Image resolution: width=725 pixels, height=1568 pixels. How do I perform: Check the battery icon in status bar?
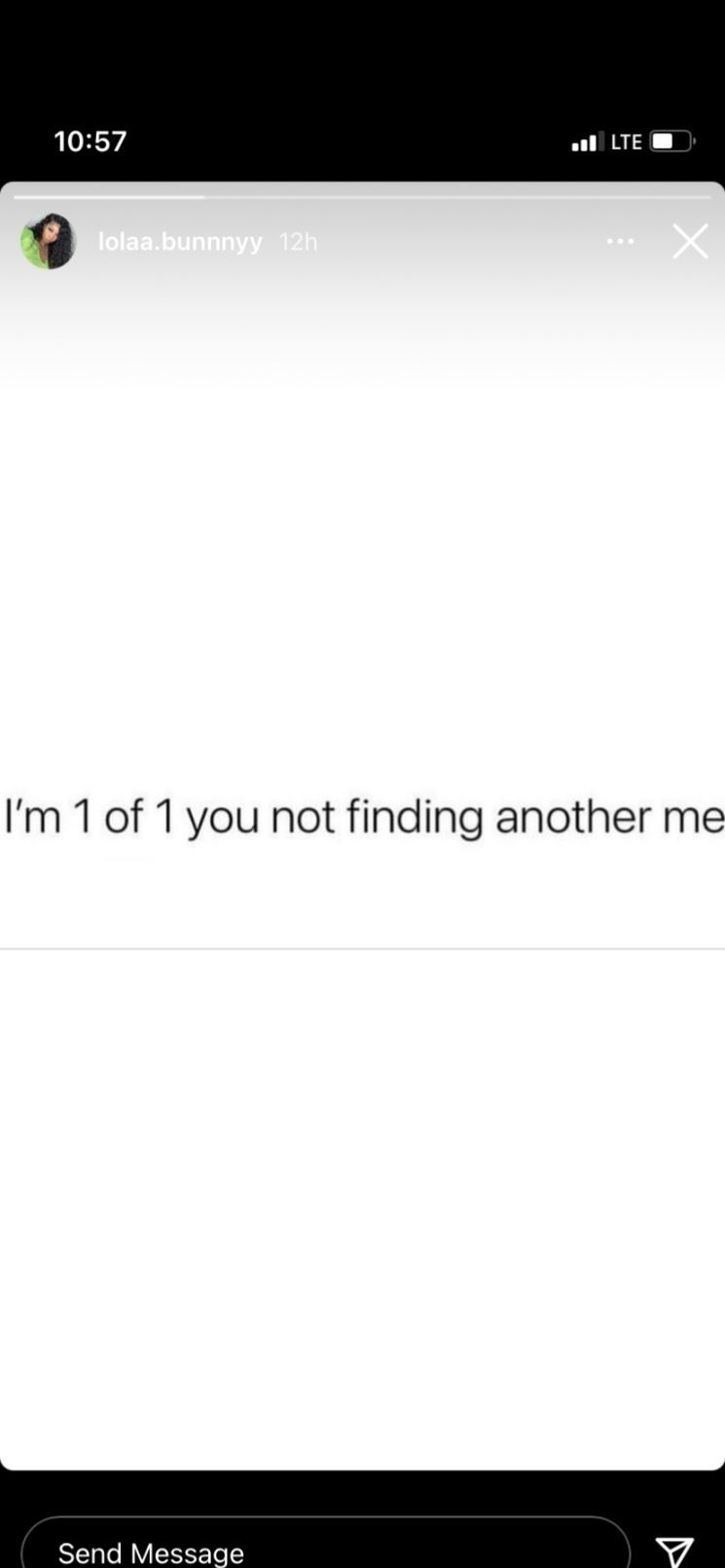click(x=671, y=141)
